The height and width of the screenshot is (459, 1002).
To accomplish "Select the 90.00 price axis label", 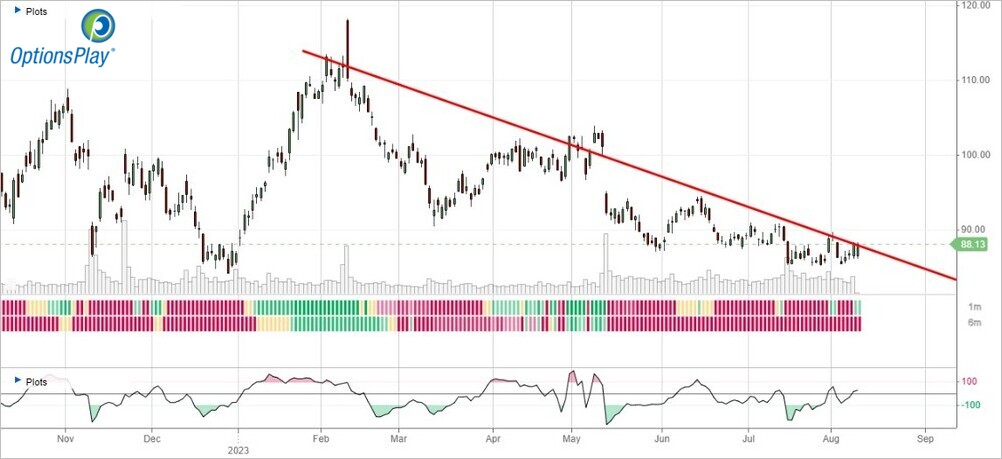I will (972, 230).
